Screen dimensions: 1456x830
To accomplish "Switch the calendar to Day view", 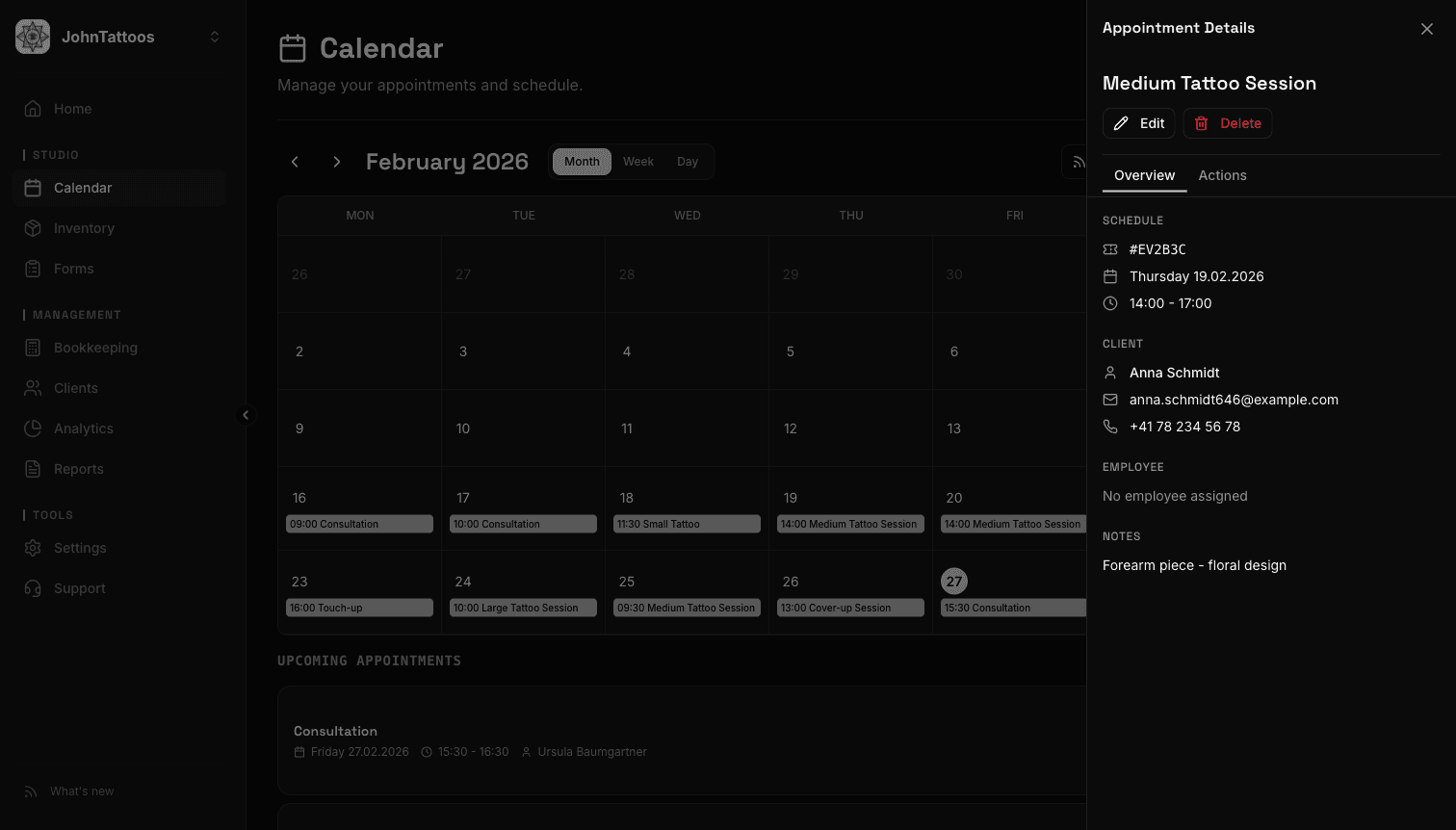I will [688, 162].
